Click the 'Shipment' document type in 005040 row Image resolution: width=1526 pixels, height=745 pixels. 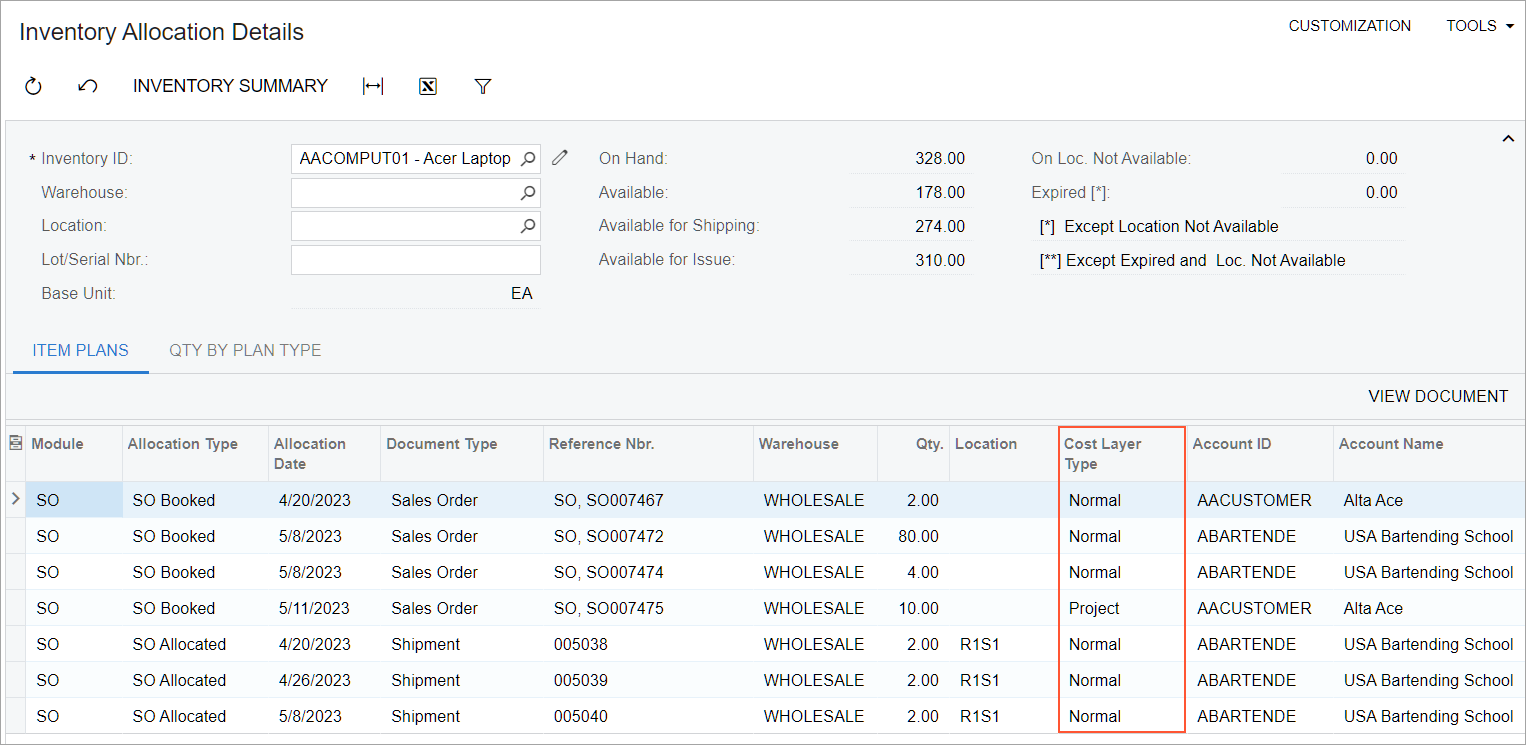[x=462, y=716]
